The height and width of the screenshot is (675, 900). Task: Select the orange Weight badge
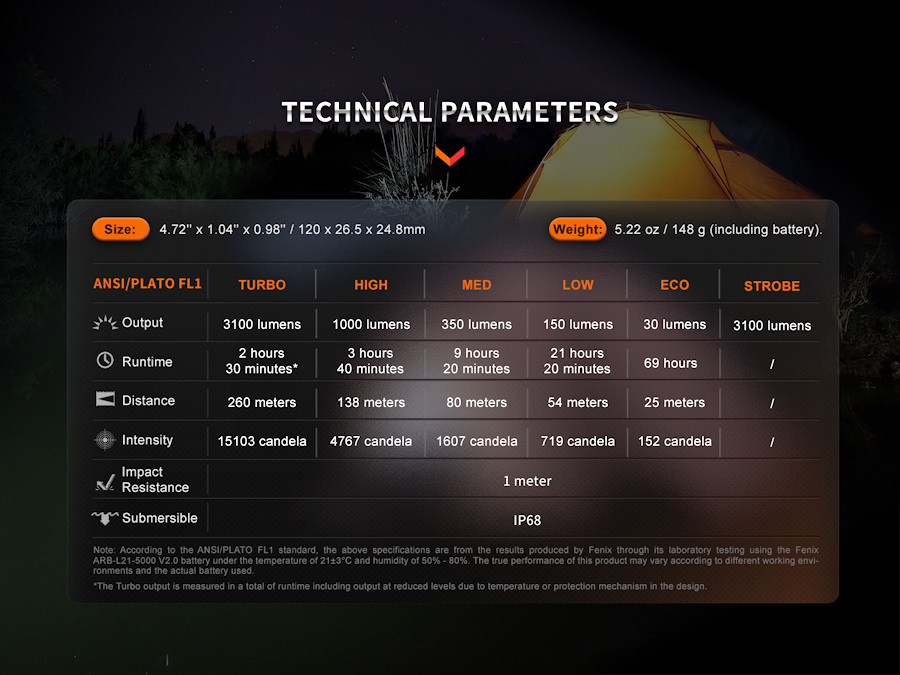pos(577,229)
